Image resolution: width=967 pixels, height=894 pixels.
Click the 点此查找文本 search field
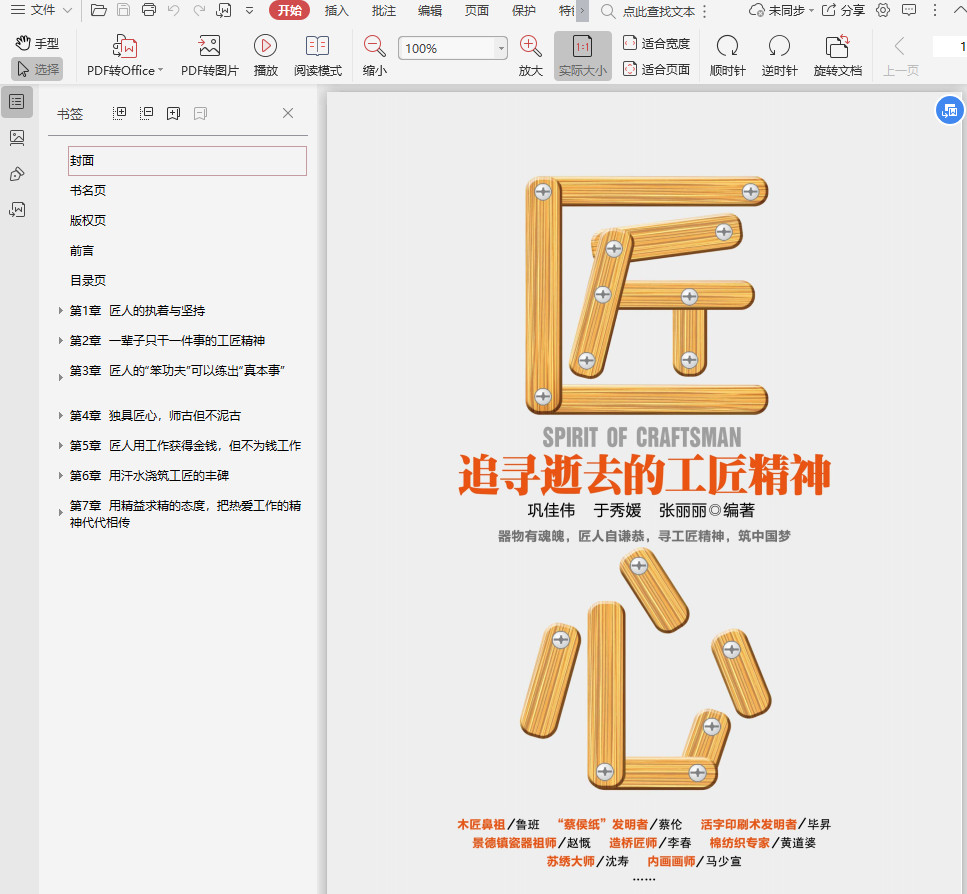[x=657, y=11]
